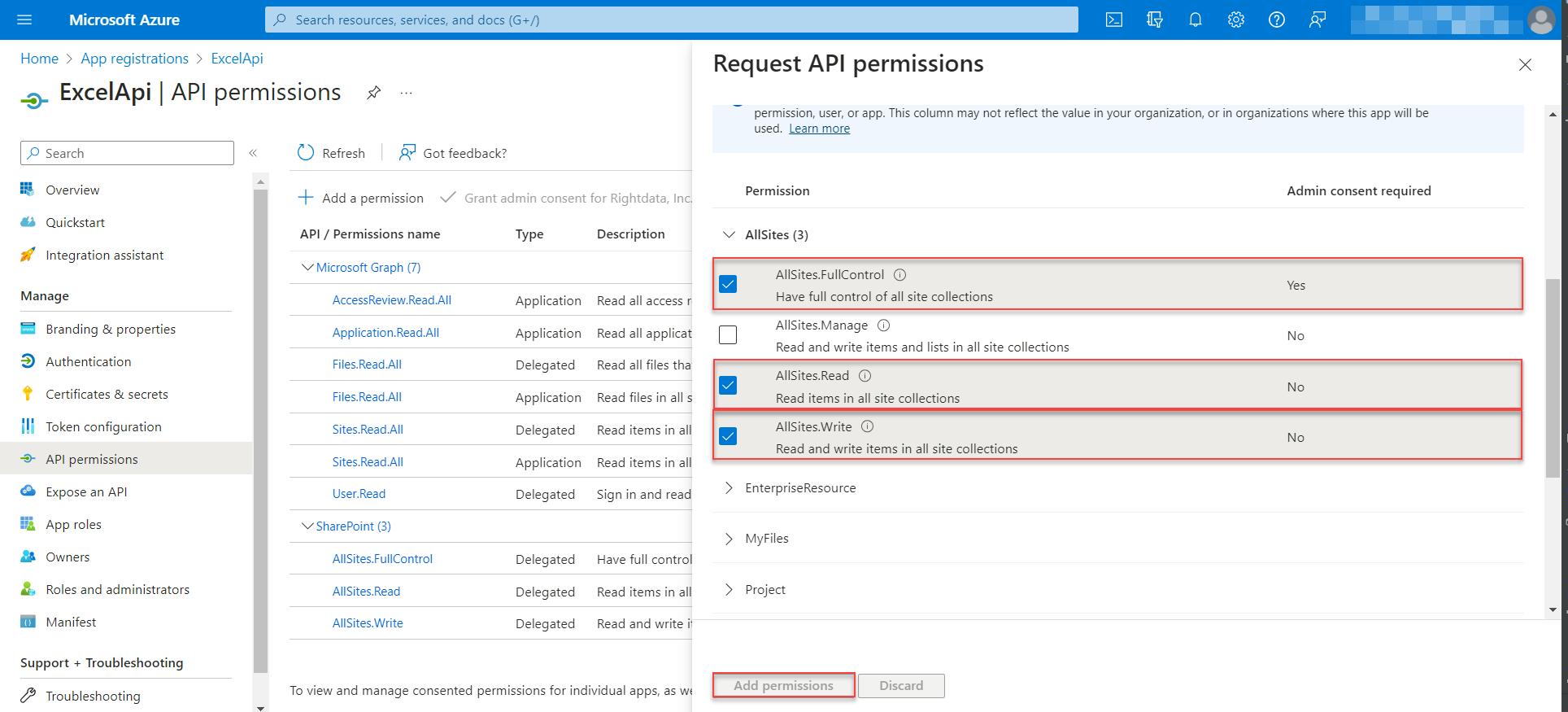Image resolution: width=1568 pixels, height=712 pixels.
Task: Uncheck the AllSites.FullControl permission checkbox
Action: 728,284
